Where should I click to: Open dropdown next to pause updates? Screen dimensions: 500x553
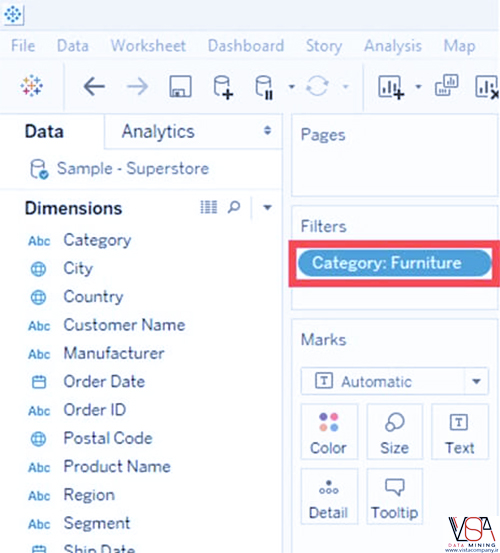tap(292, 86)
